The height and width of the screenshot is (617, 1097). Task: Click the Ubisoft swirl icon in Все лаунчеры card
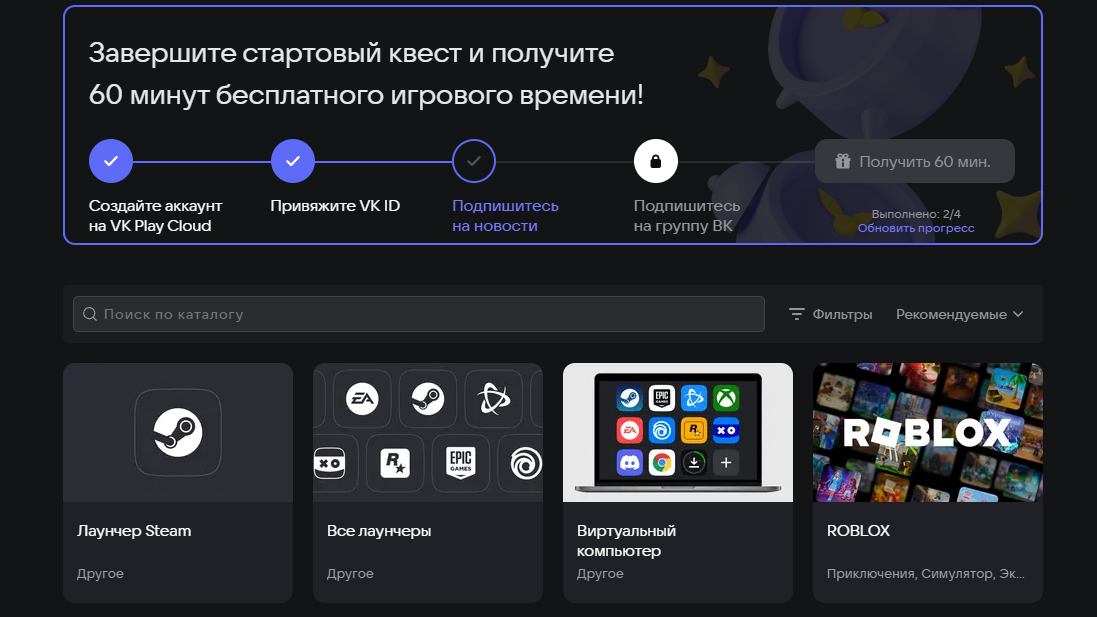(526, 463)
